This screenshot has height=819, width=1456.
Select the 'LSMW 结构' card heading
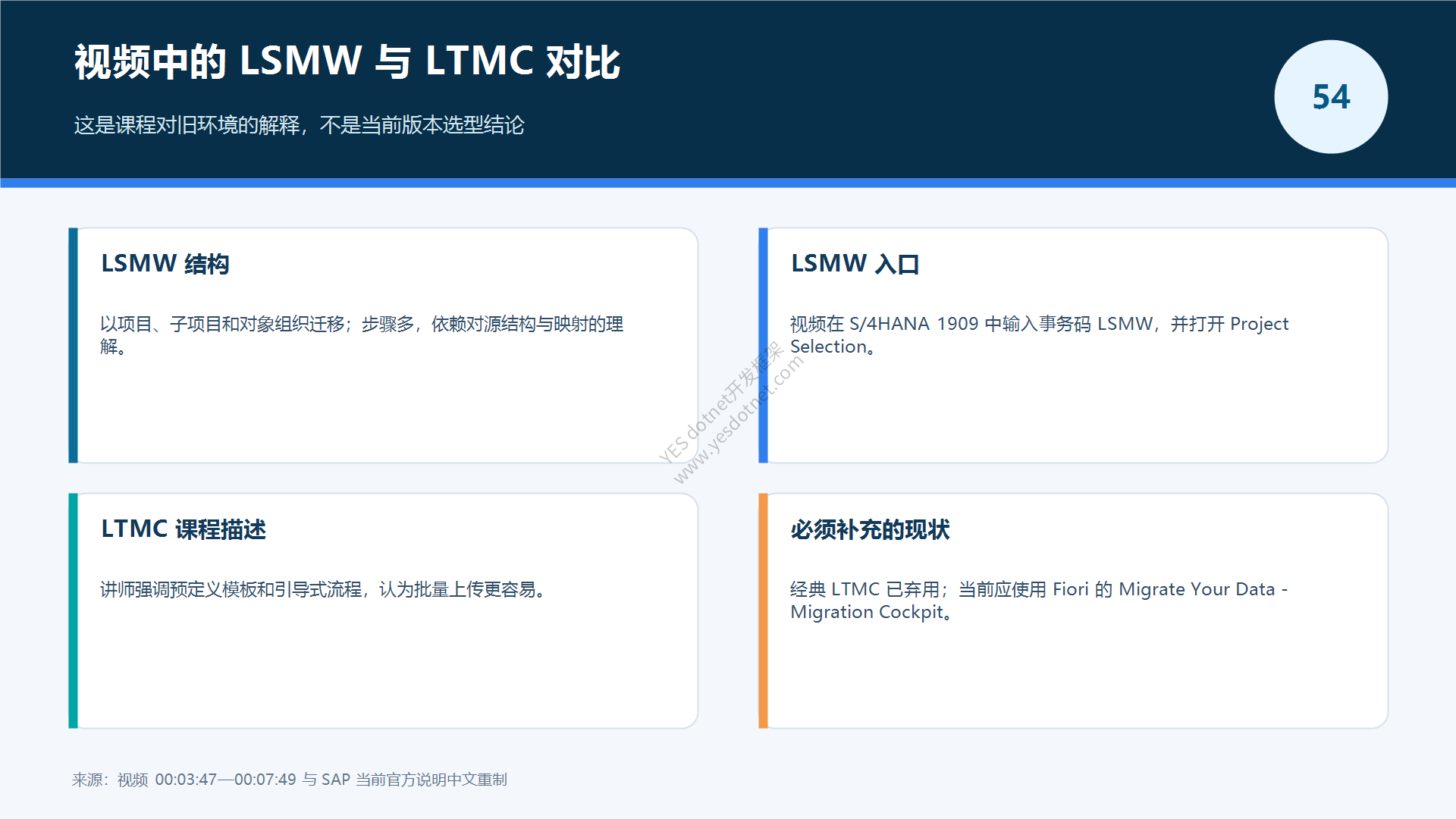click(x=165, y=264)
